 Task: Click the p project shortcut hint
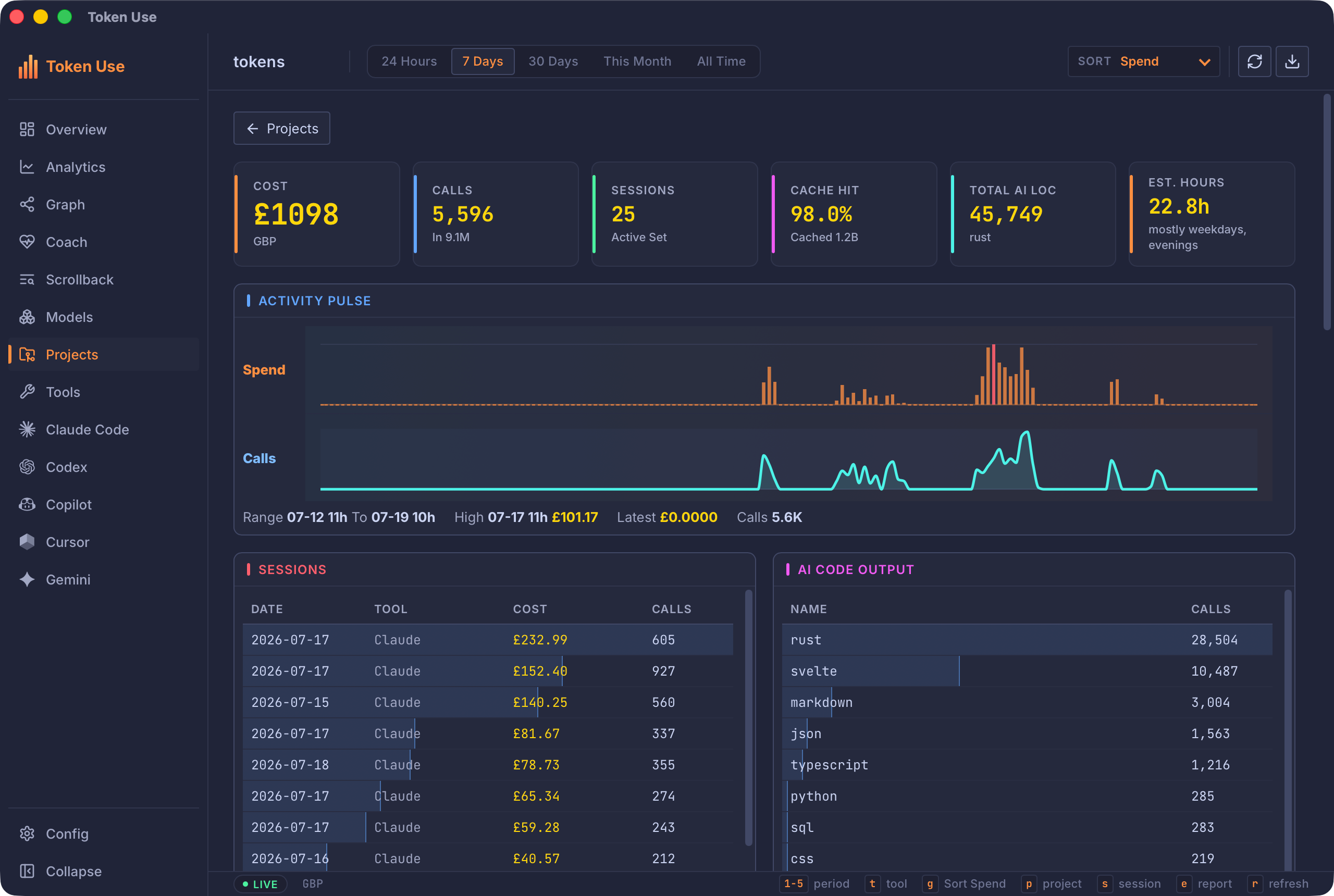coord(1052,884)
